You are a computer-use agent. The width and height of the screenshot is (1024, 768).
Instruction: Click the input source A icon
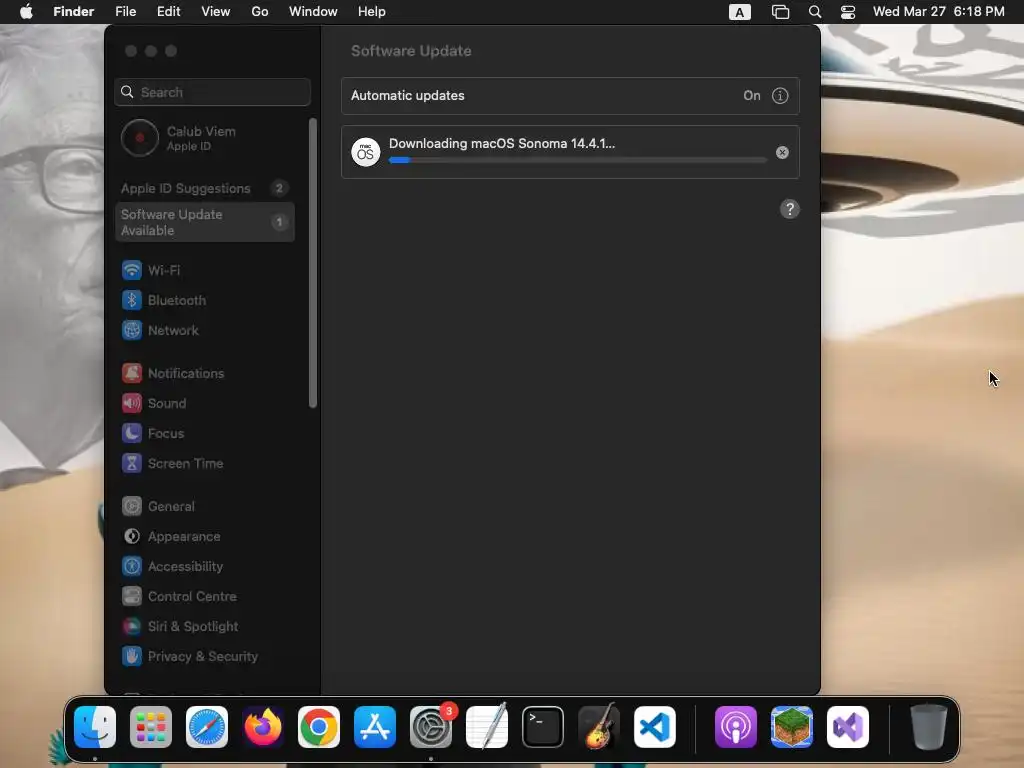click(739, 12)
